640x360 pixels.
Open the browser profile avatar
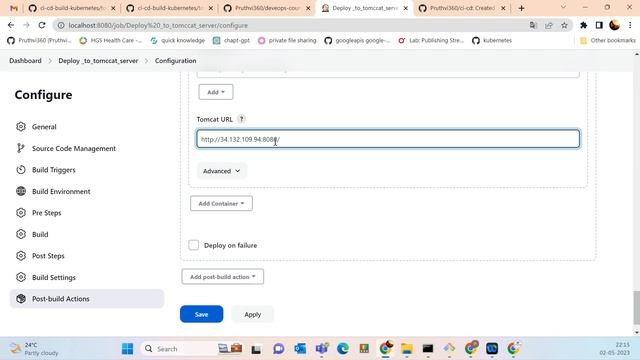614,25
